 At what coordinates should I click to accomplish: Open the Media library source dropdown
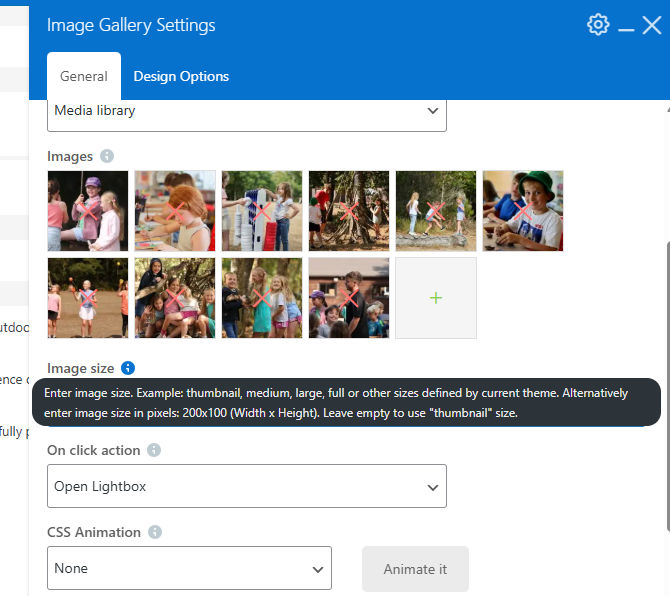click(247, 111)
